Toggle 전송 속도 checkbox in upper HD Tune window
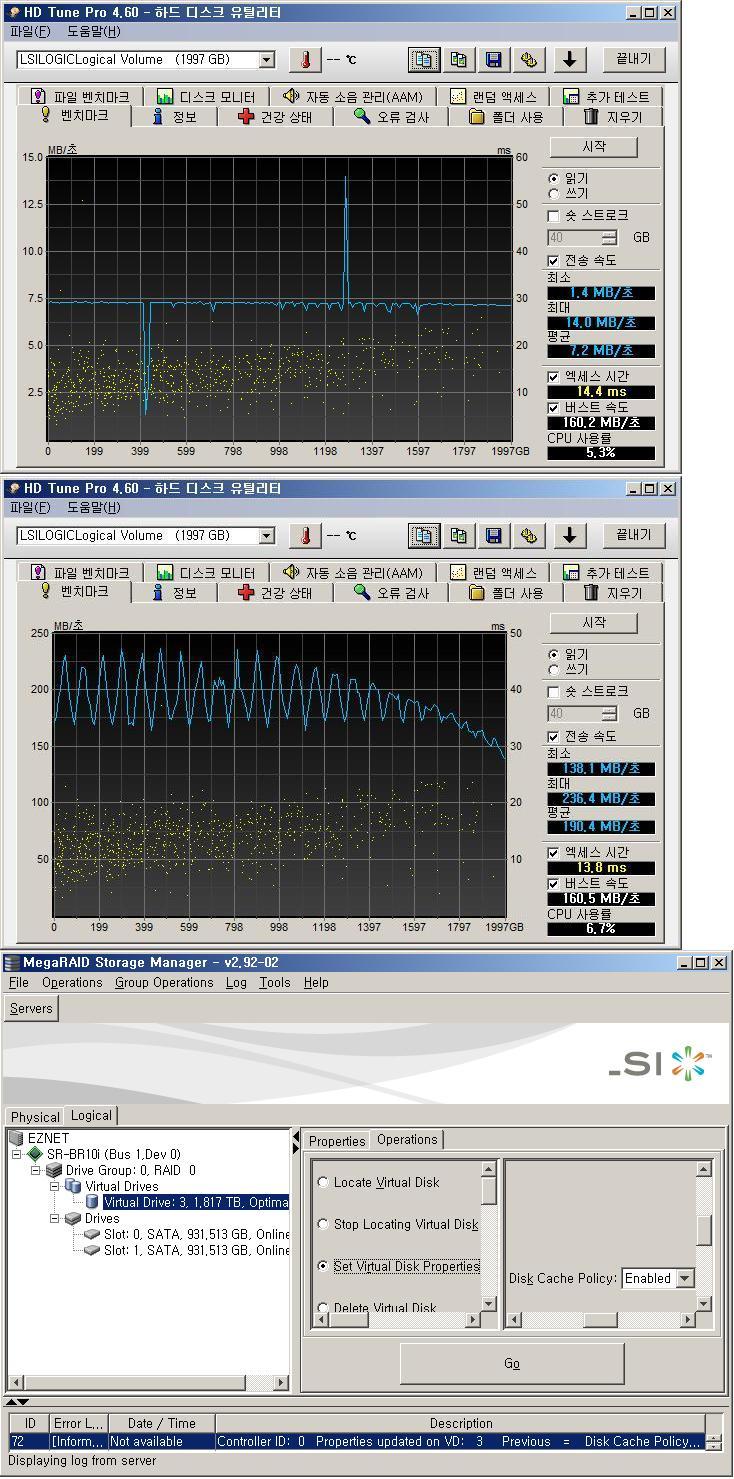The height and width of the screenshot is (1479, 734). pyautogui.click(x=553, y=260)
